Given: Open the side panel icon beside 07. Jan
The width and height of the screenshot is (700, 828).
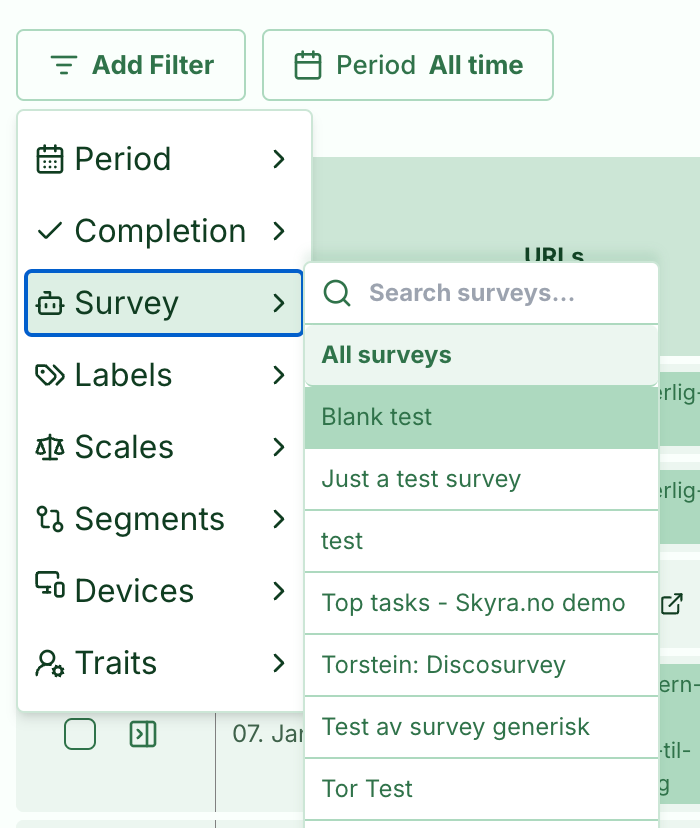Looking at the screenshot, I should coord(143,734).
